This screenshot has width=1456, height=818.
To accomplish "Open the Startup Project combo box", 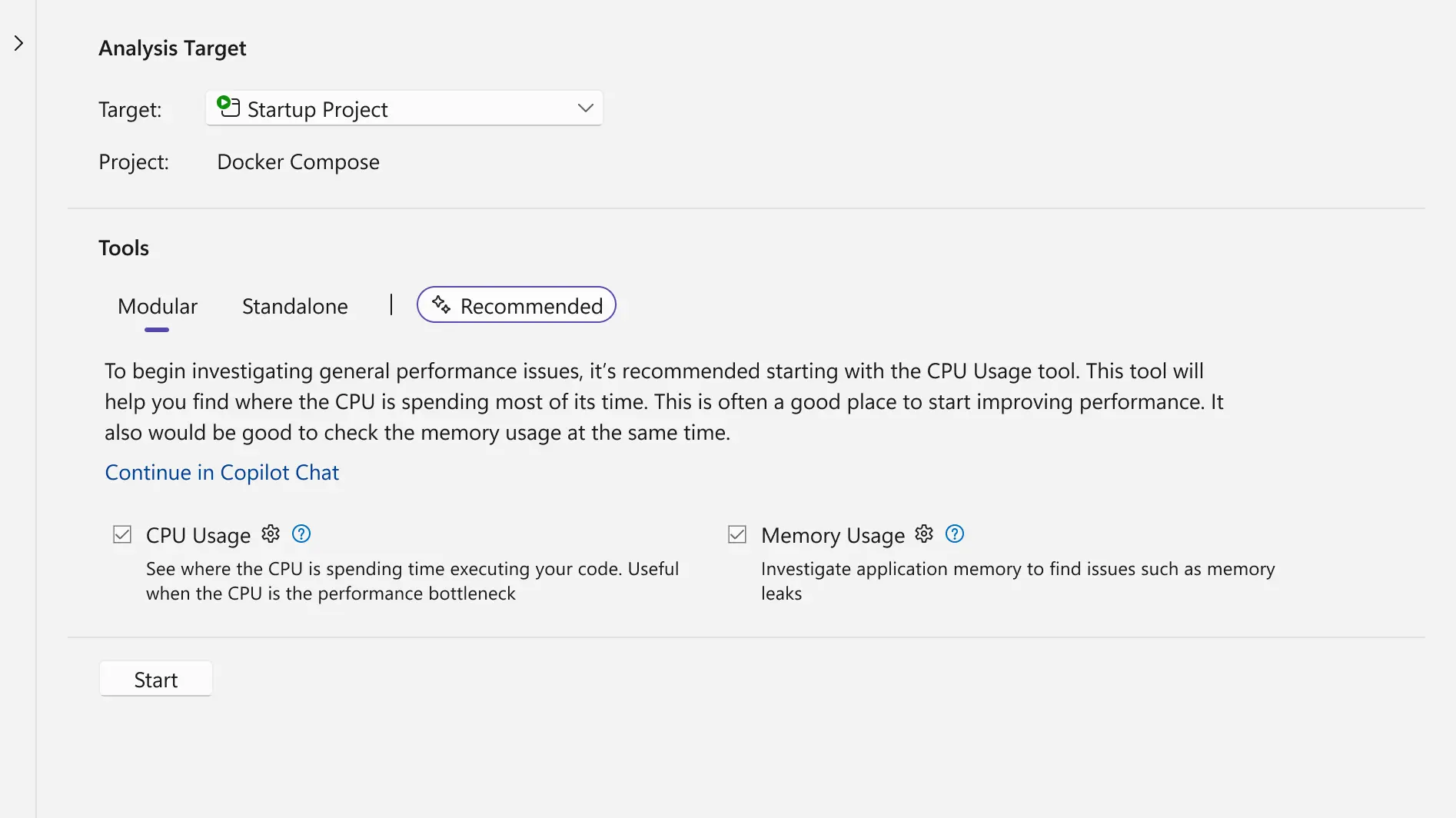I will pyautogui.click(x=404, y=108).
